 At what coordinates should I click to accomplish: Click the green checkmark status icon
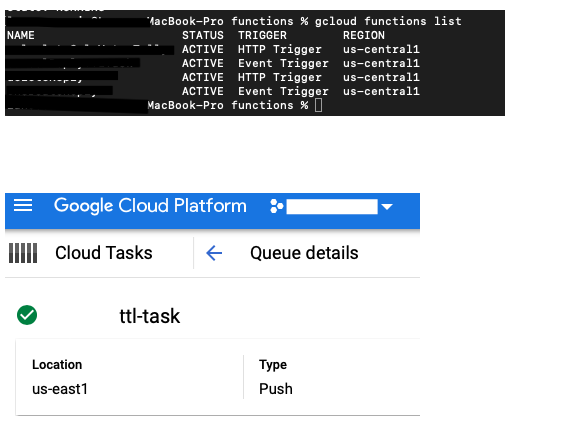coord(27,315)
